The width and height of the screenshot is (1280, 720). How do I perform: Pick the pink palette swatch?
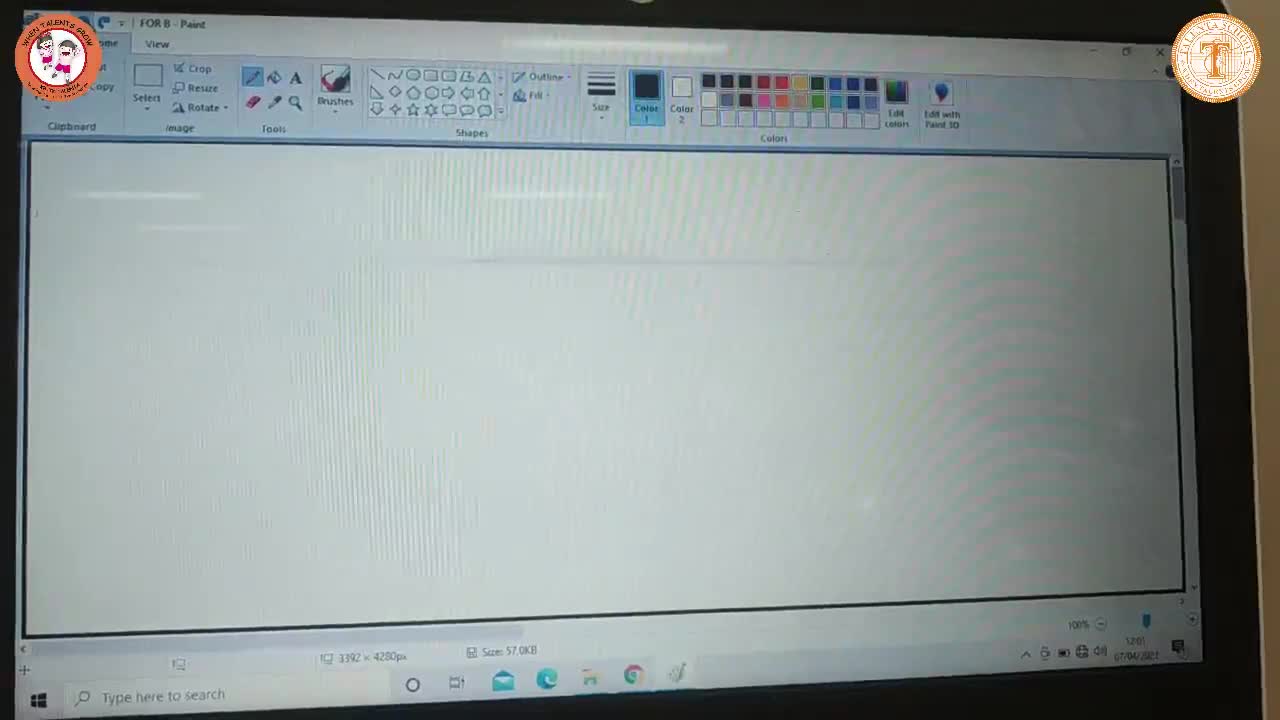coord(764,101)
